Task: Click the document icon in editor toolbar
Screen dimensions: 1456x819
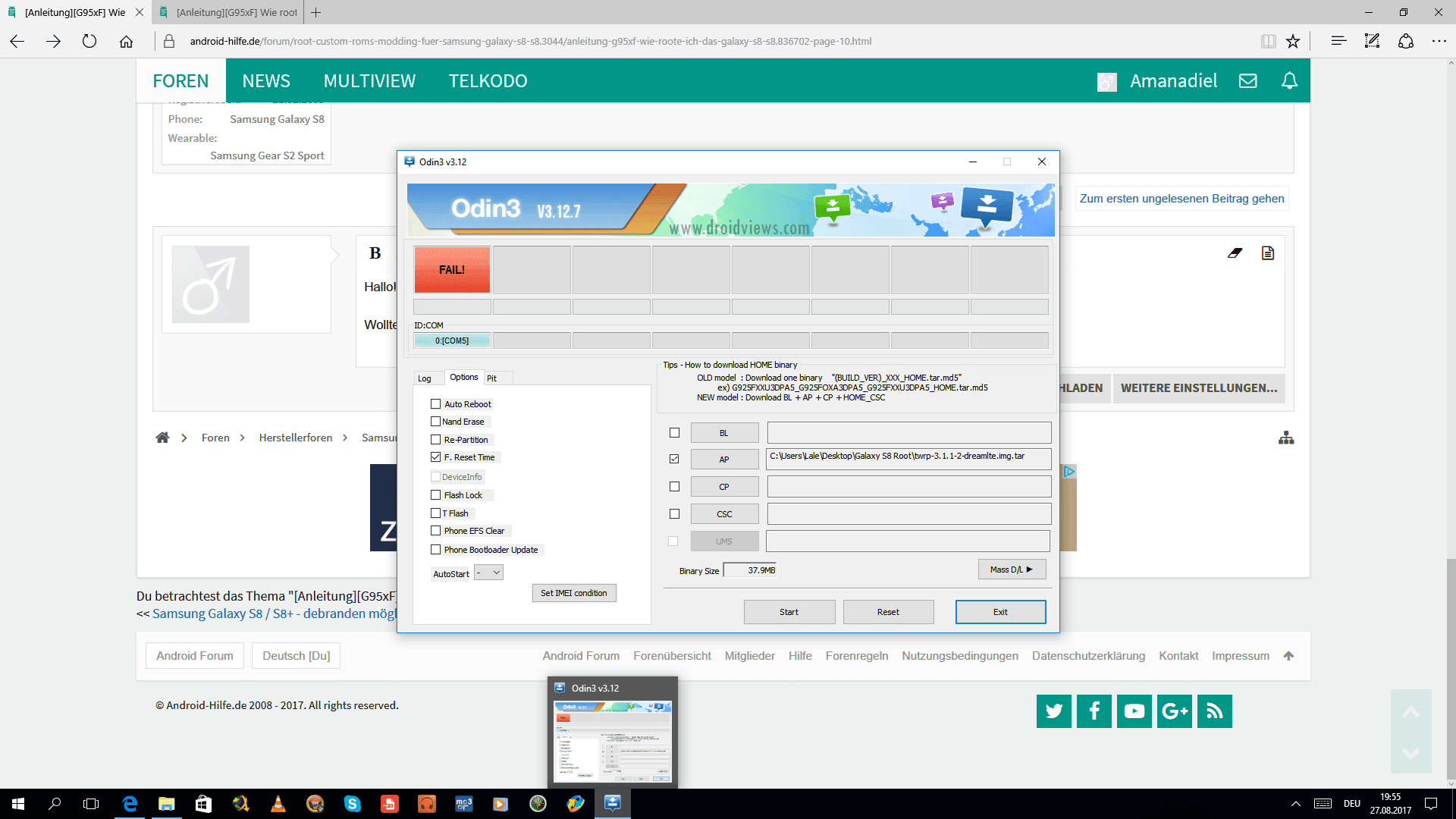Action: 1267,253
